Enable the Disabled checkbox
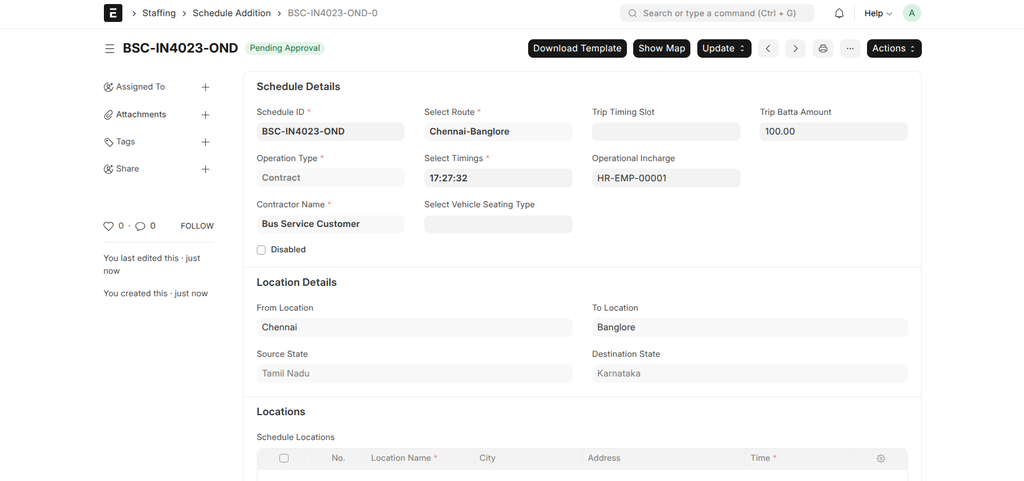1024x481 pixels. pyautogui.click(x=261, y=250)
